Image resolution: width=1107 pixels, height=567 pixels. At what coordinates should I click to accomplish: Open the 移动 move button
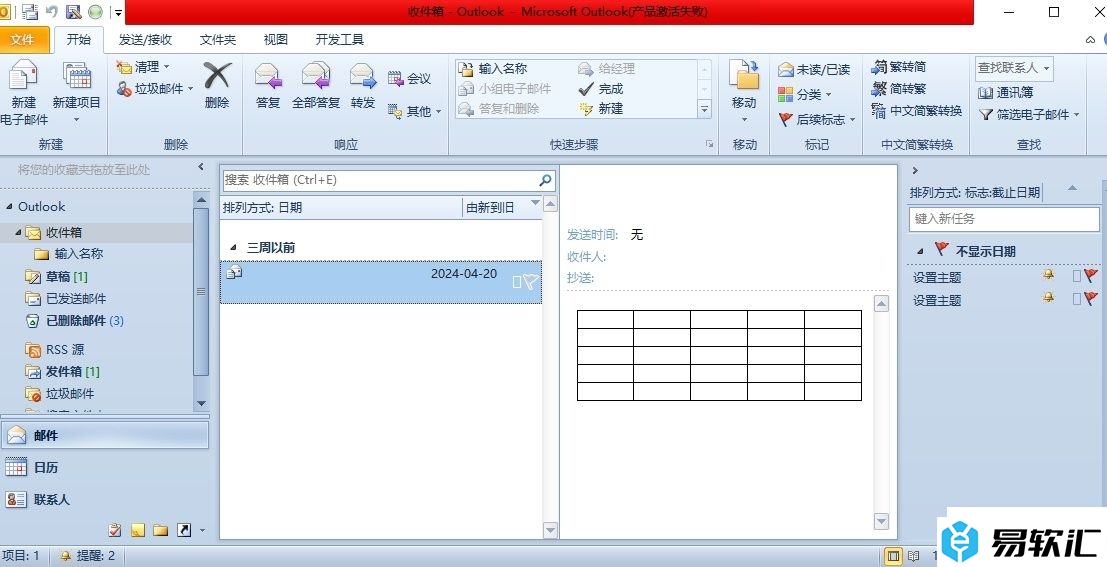[x=744, y=92]
